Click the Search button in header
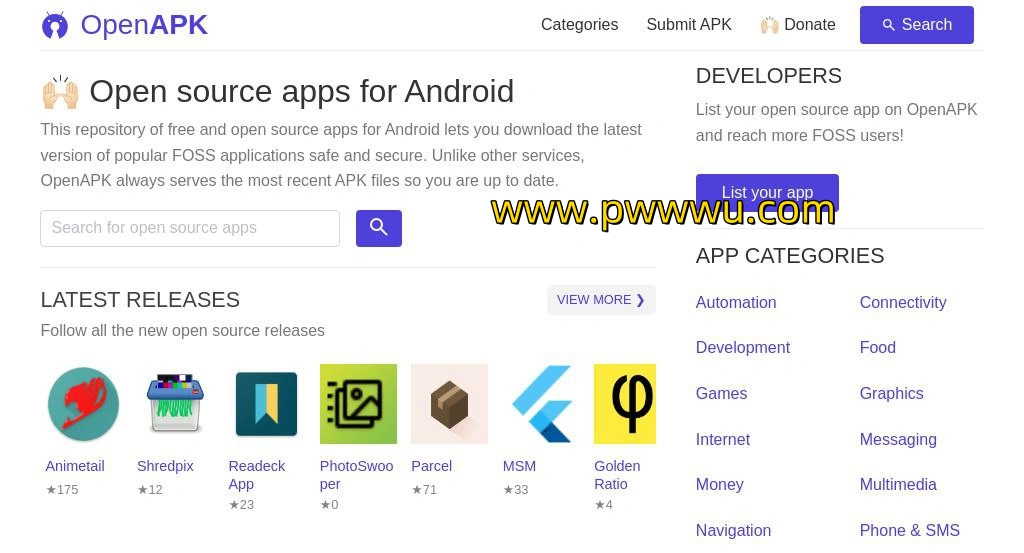The image size is (1024, 553). point(917,25)
